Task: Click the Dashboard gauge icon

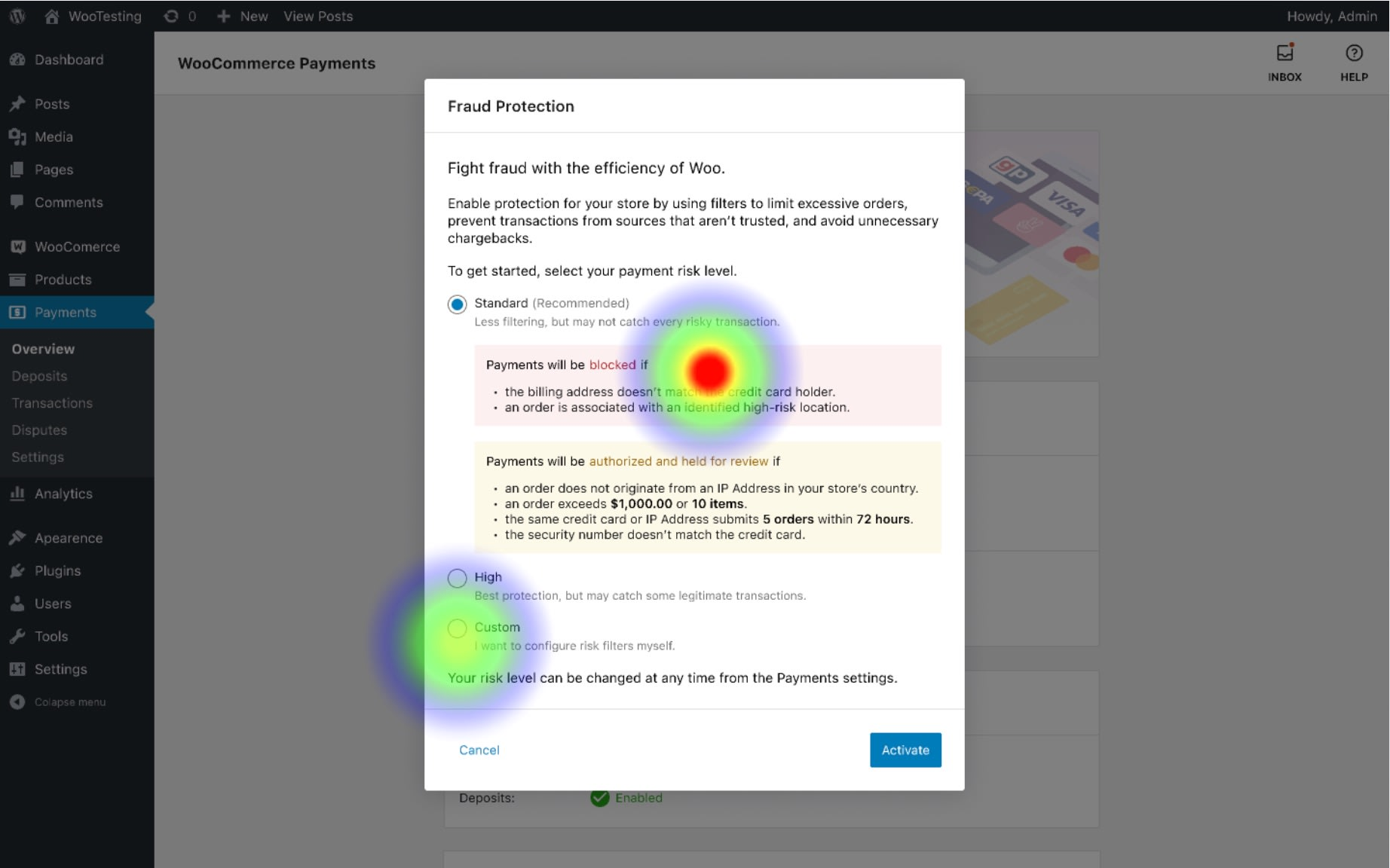Action: (17, 60)
